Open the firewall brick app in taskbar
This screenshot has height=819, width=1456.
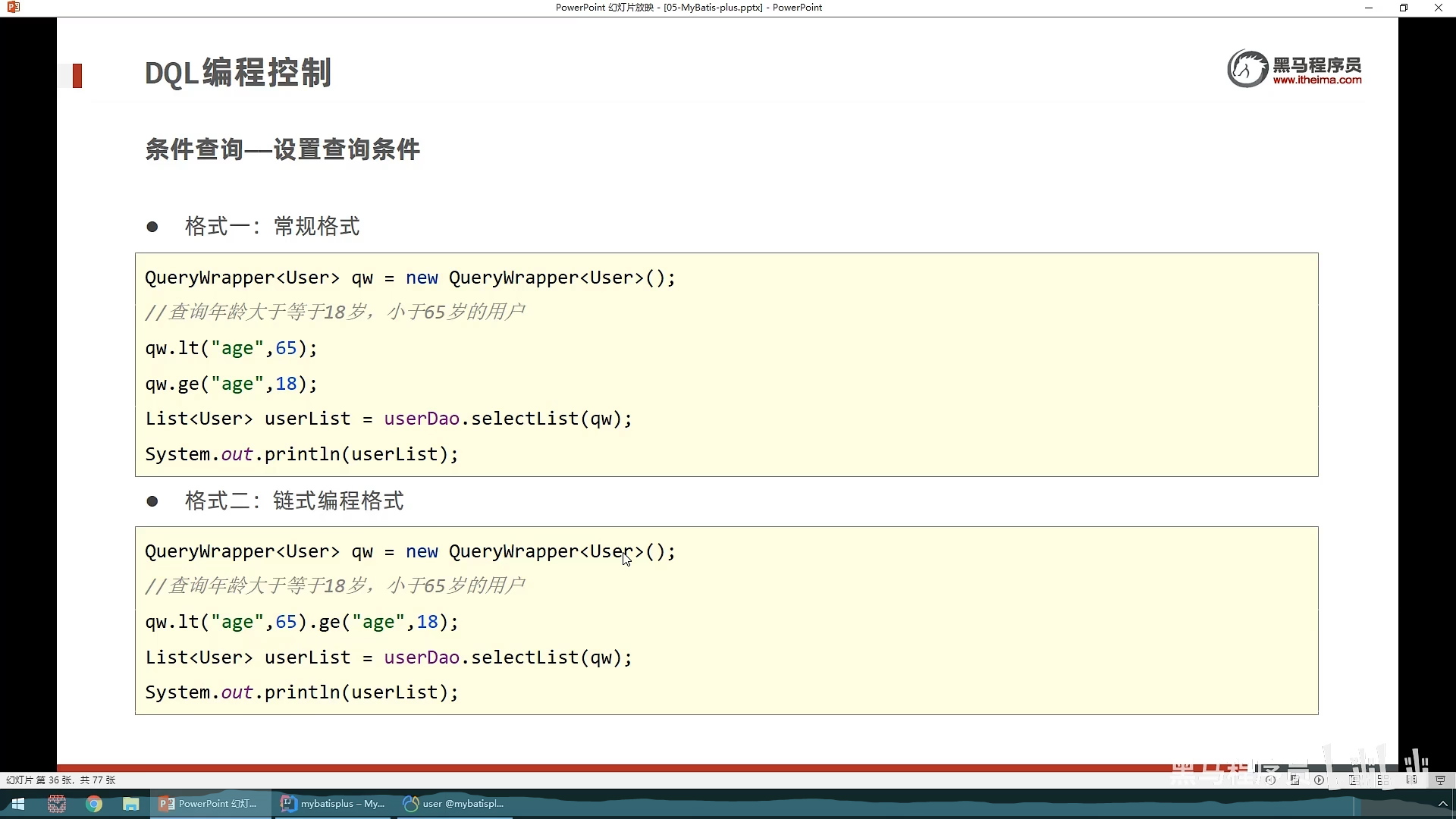(x=57, y=804)
